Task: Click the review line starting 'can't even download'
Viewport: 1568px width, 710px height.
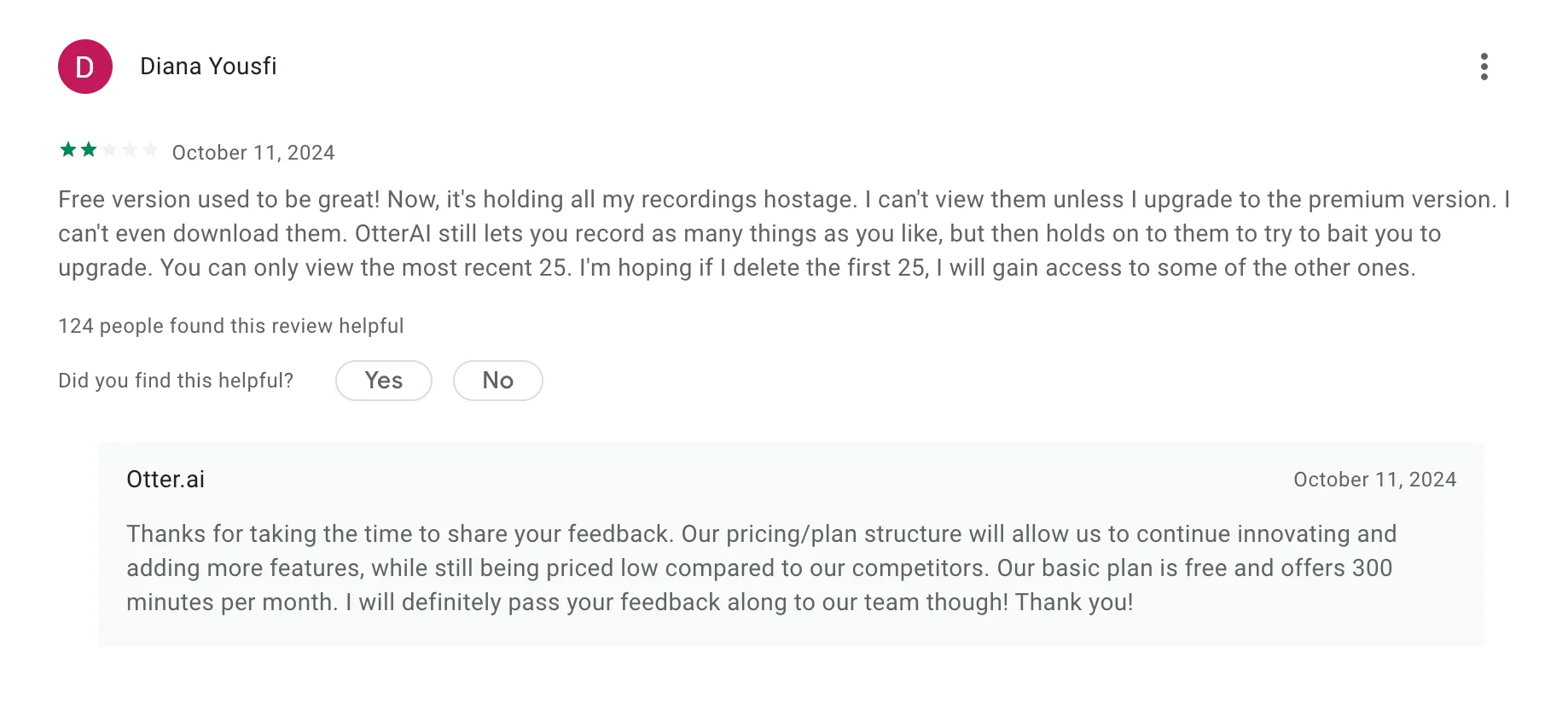Action: coord(750,234)
